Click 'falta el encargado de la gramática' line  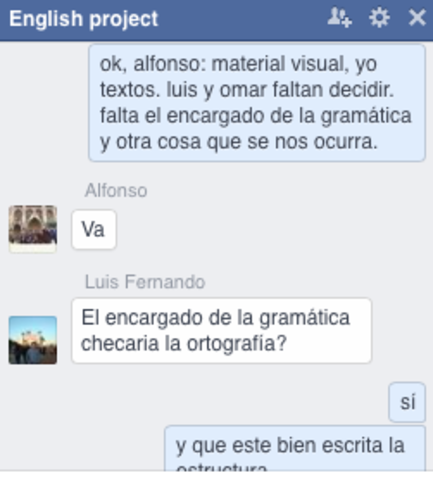[256, 116]
